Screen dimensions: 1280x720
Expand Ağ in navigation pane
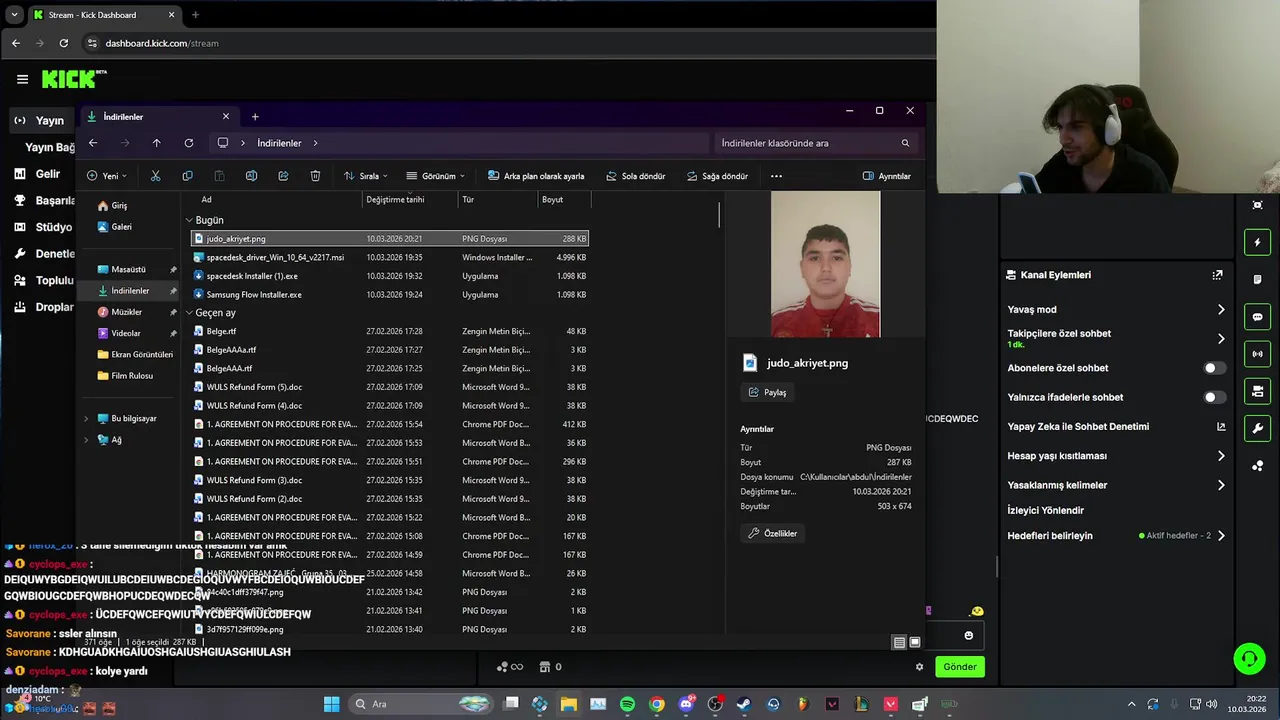86,440
